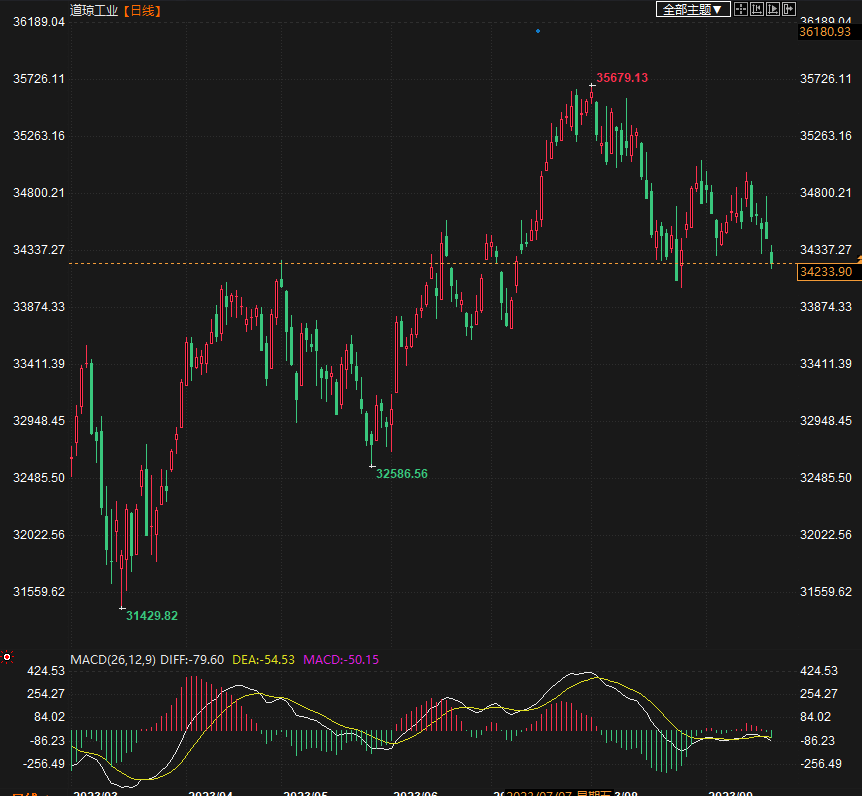Click the 35679.13 peak price label
Screen dimensions: 862x796
coord(622,78)
